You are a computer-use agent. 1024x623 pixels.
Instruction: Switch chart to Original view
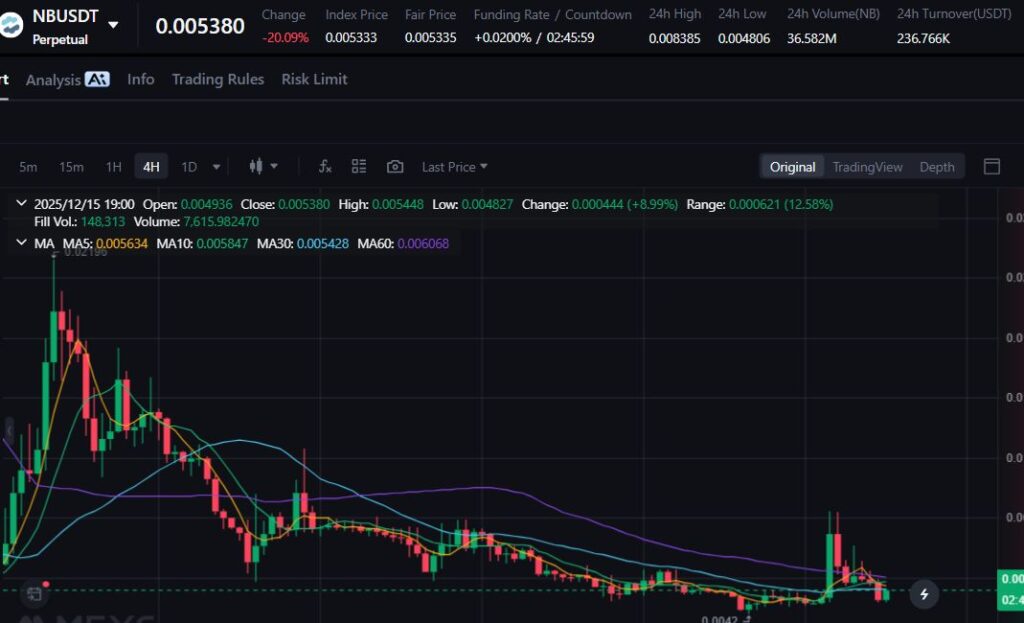click(792, 167)
